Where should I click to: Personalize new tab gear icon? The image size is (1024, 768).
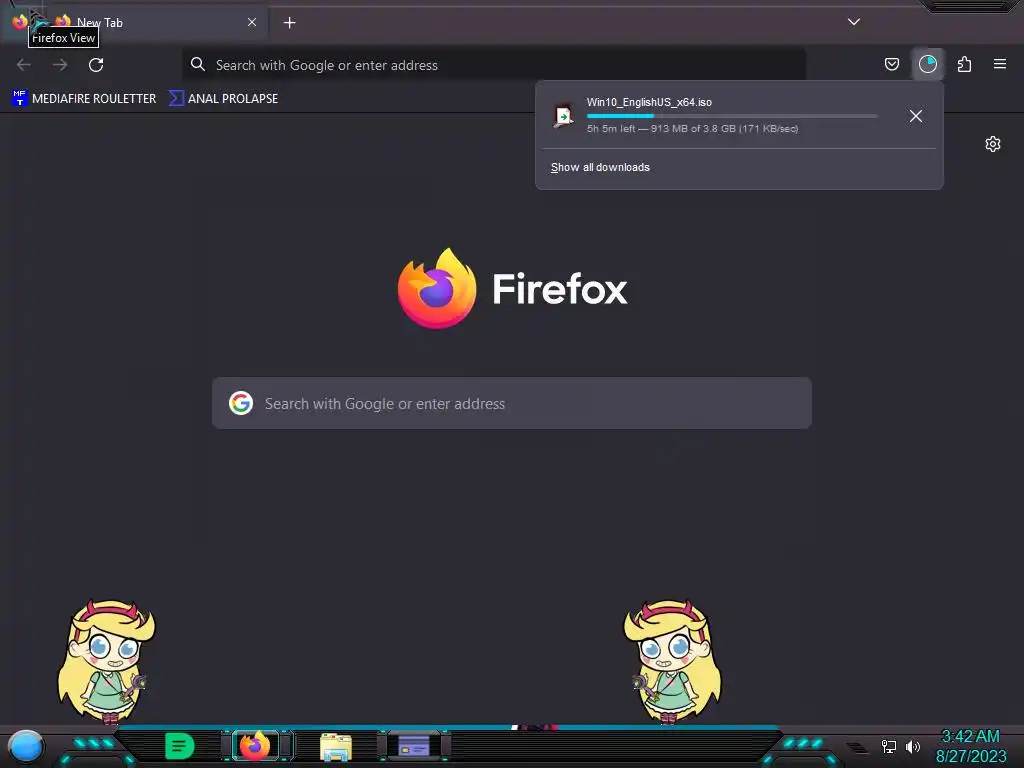993,144
